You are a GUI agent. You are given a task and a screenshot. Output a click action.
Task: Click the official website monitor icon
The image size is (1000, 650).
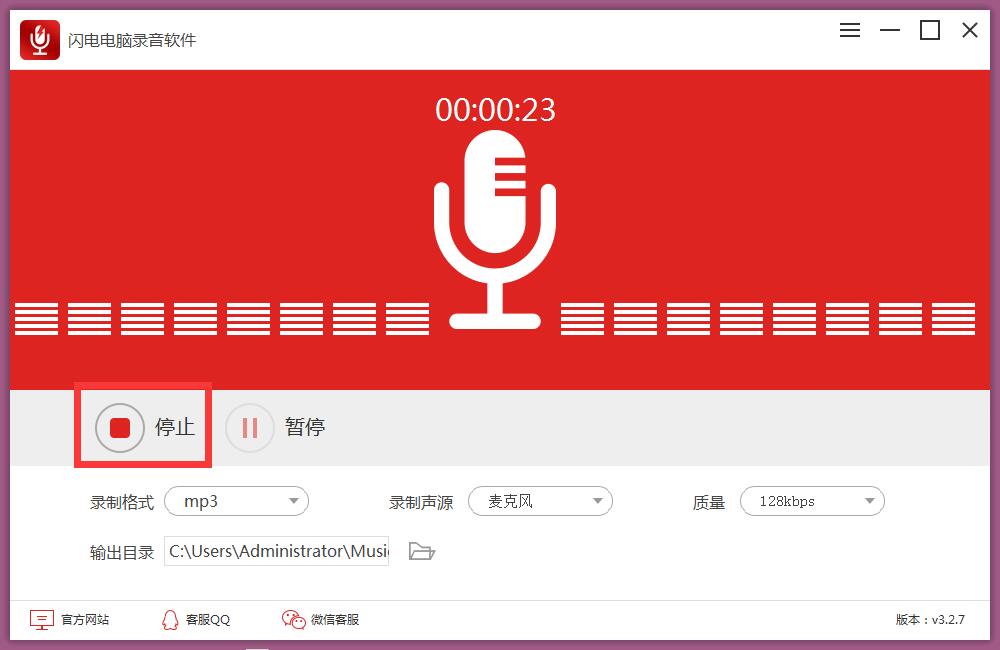click(x=41, y=620)
